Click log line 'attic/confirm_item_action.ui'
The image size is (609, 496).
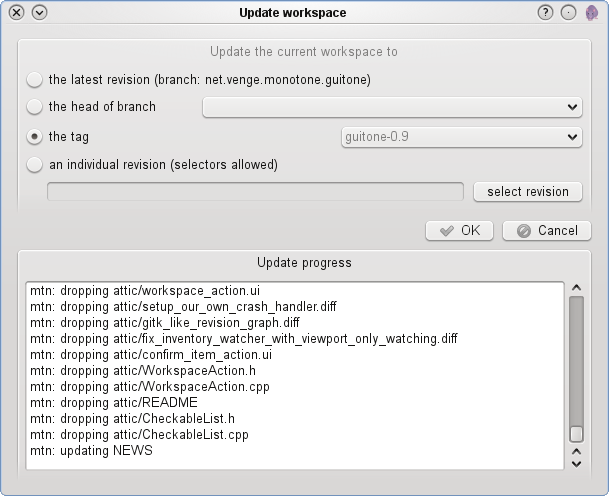pyautogui.click(x=151, y=355)
